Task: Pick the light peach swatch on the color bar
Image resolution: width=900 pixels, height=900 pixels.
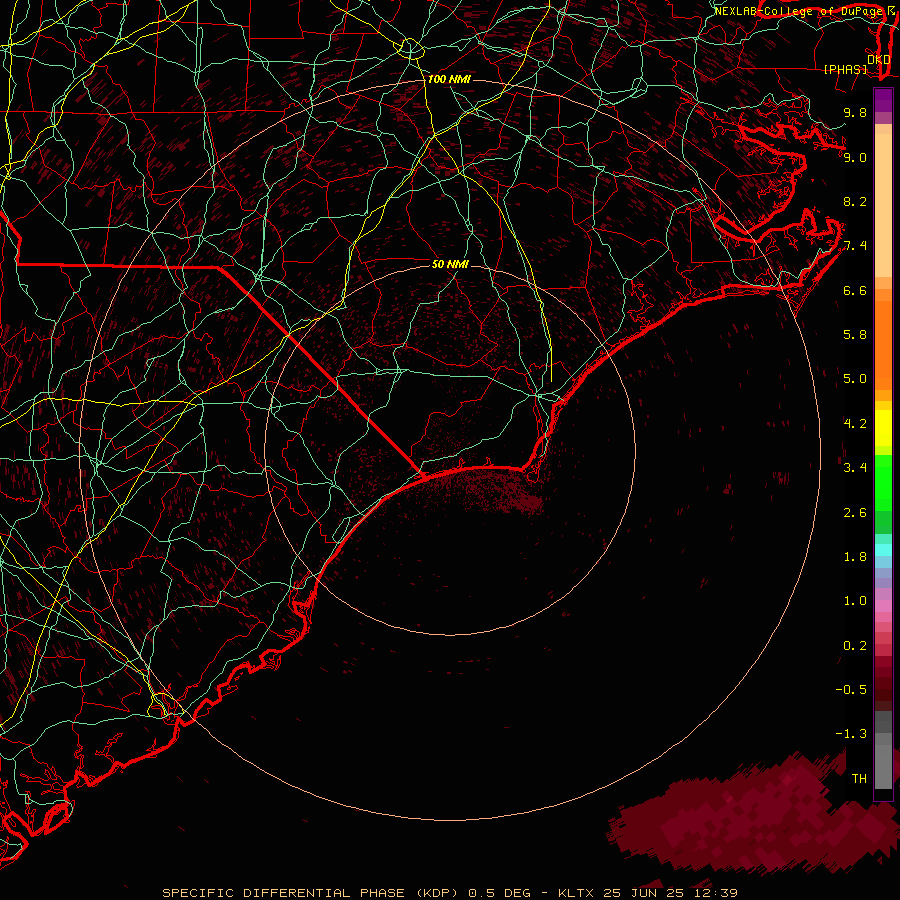Action: tap(883, 207)
